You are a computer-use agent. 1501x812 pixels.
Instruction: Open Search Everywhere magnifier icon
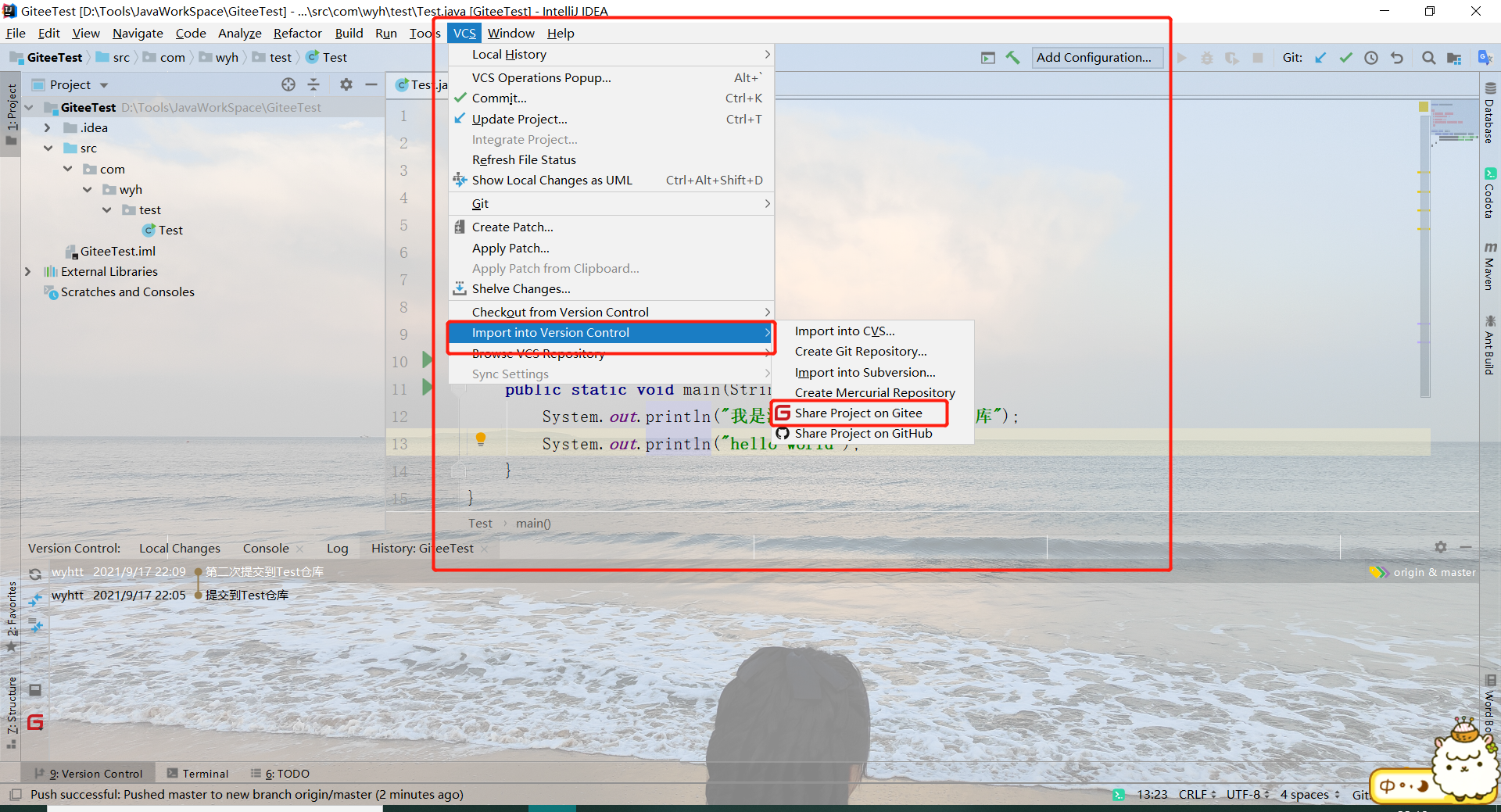click(1428, 58)
